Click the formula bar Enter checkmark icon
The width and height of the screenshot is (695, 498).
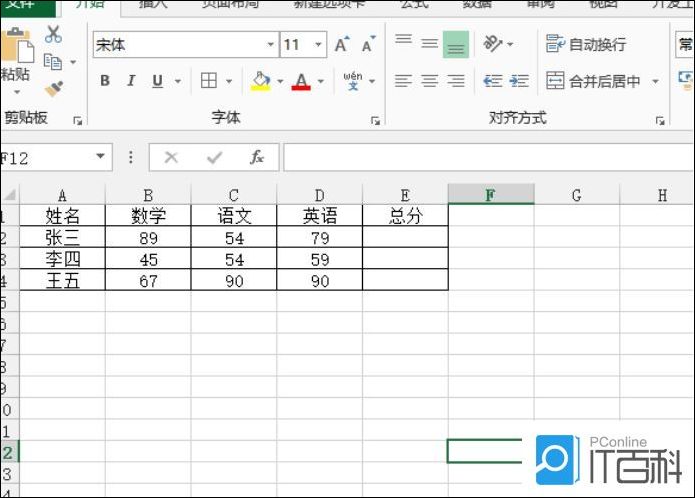(x=215, y=157)
